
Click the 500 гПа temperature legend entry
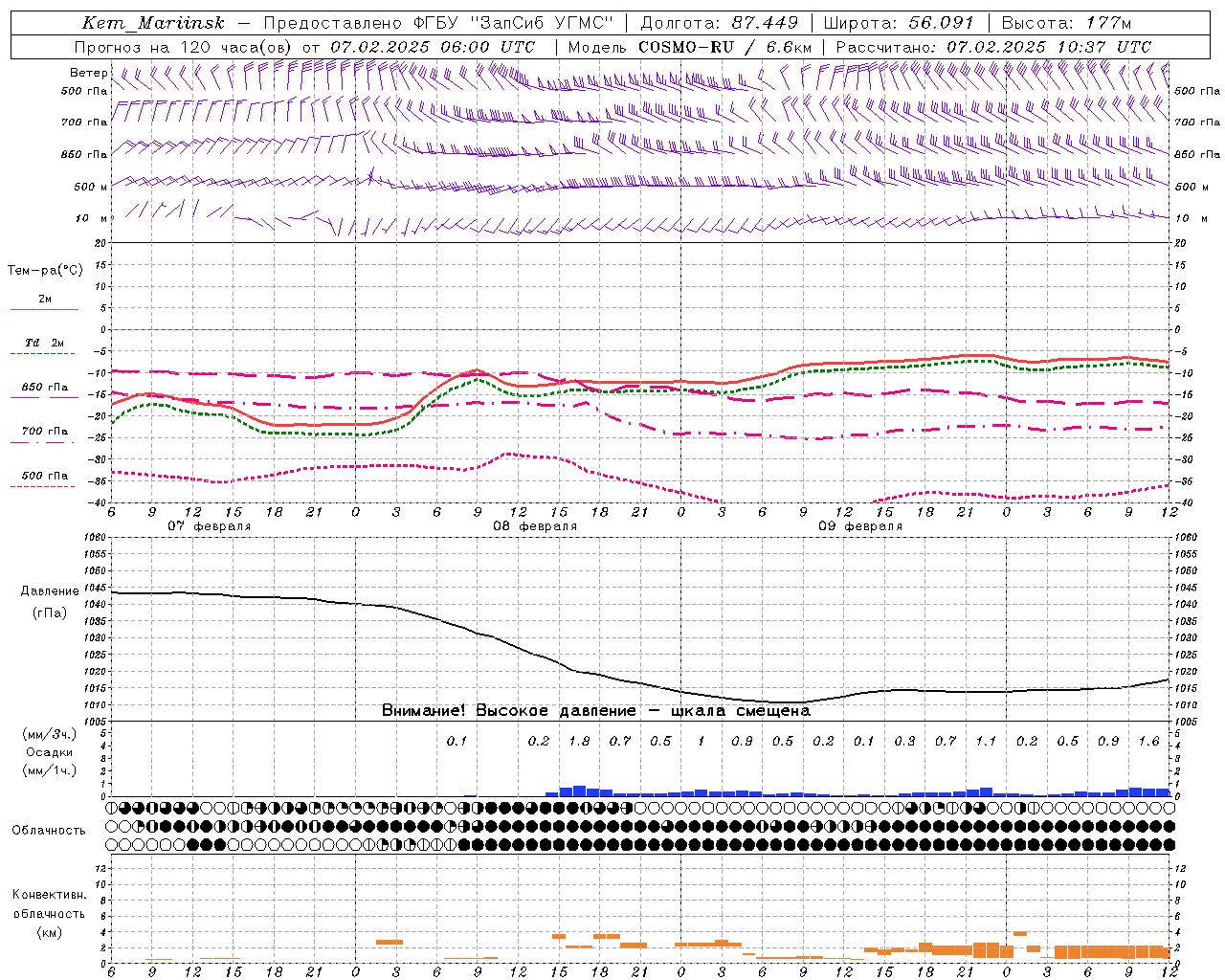point(45,476)
